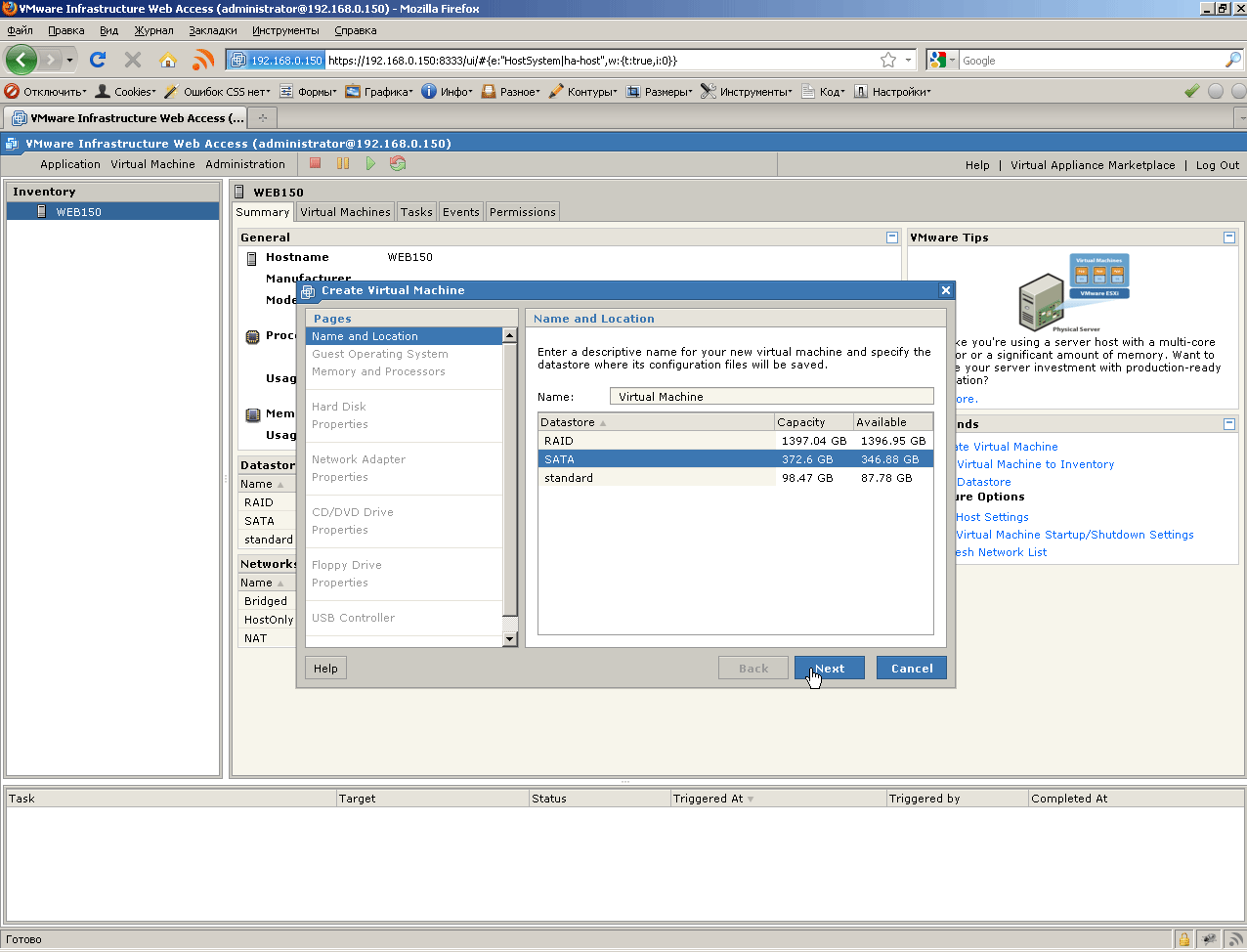
Task: Click the green Power On play icon
Action: (370, 163)
